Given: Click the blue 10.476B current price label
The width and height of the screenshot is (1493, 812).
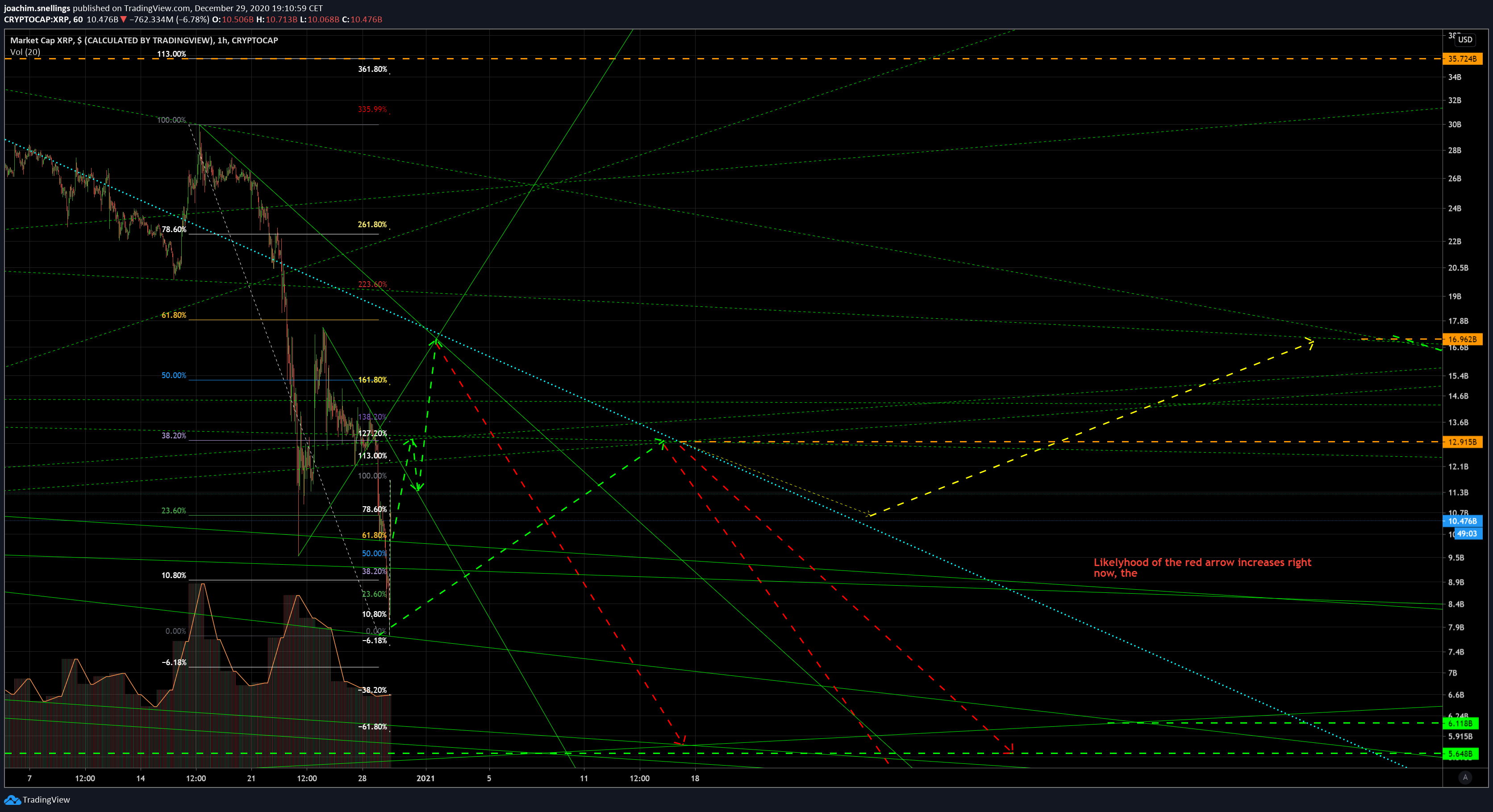Looking at the screenshot, I should click(1462, 521).
